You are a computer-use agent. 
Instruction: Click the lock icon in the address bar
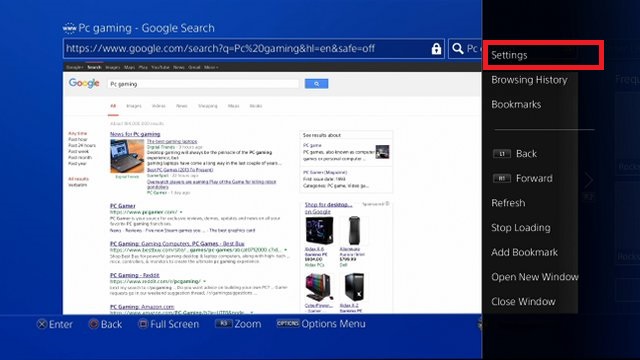tap(436, 49)
